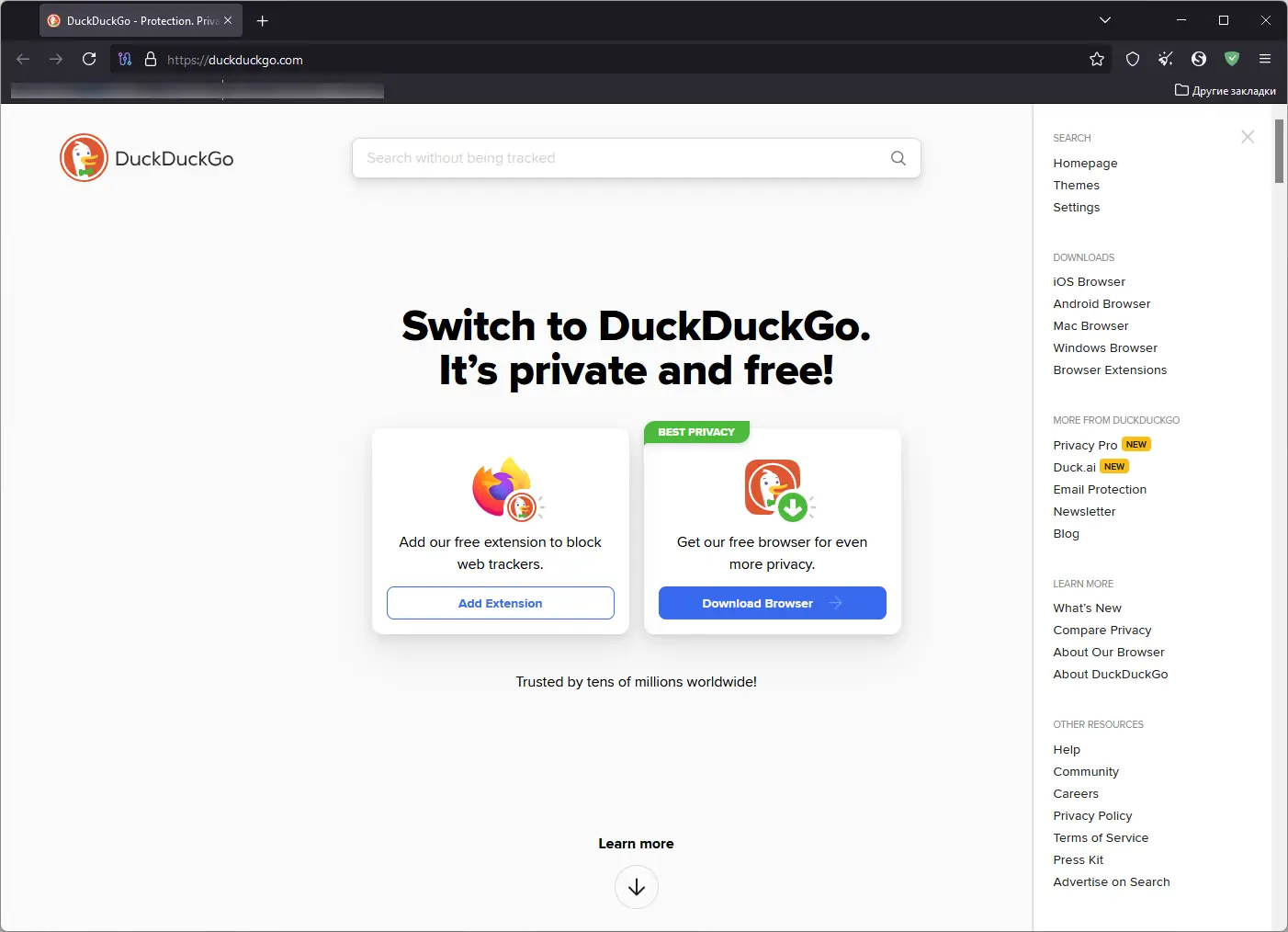This screenshot has width=1288, height=932.
Task: Open the Duck.ai link
Action: (x=1075, y=467)
